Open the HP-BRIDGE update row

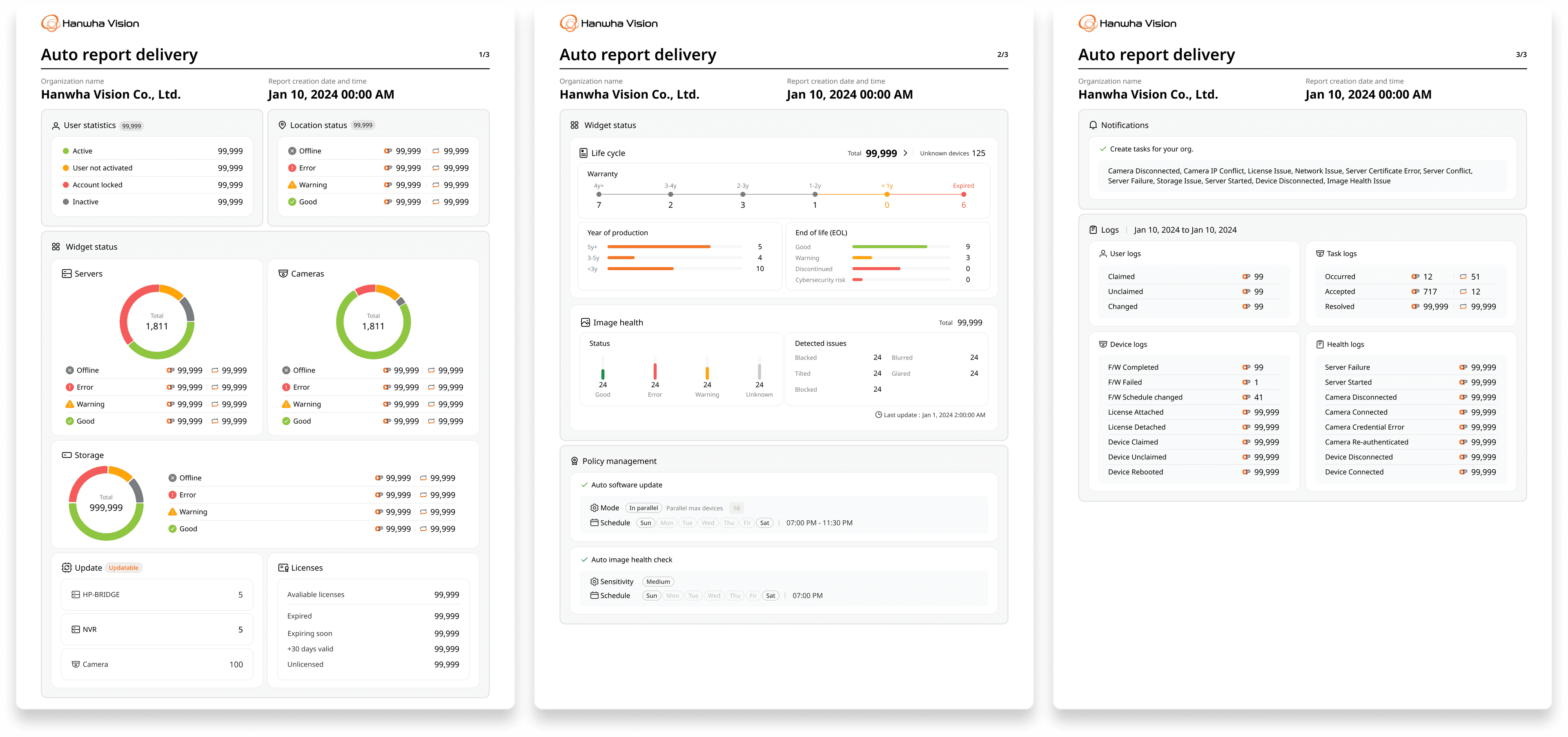point(157,595)
